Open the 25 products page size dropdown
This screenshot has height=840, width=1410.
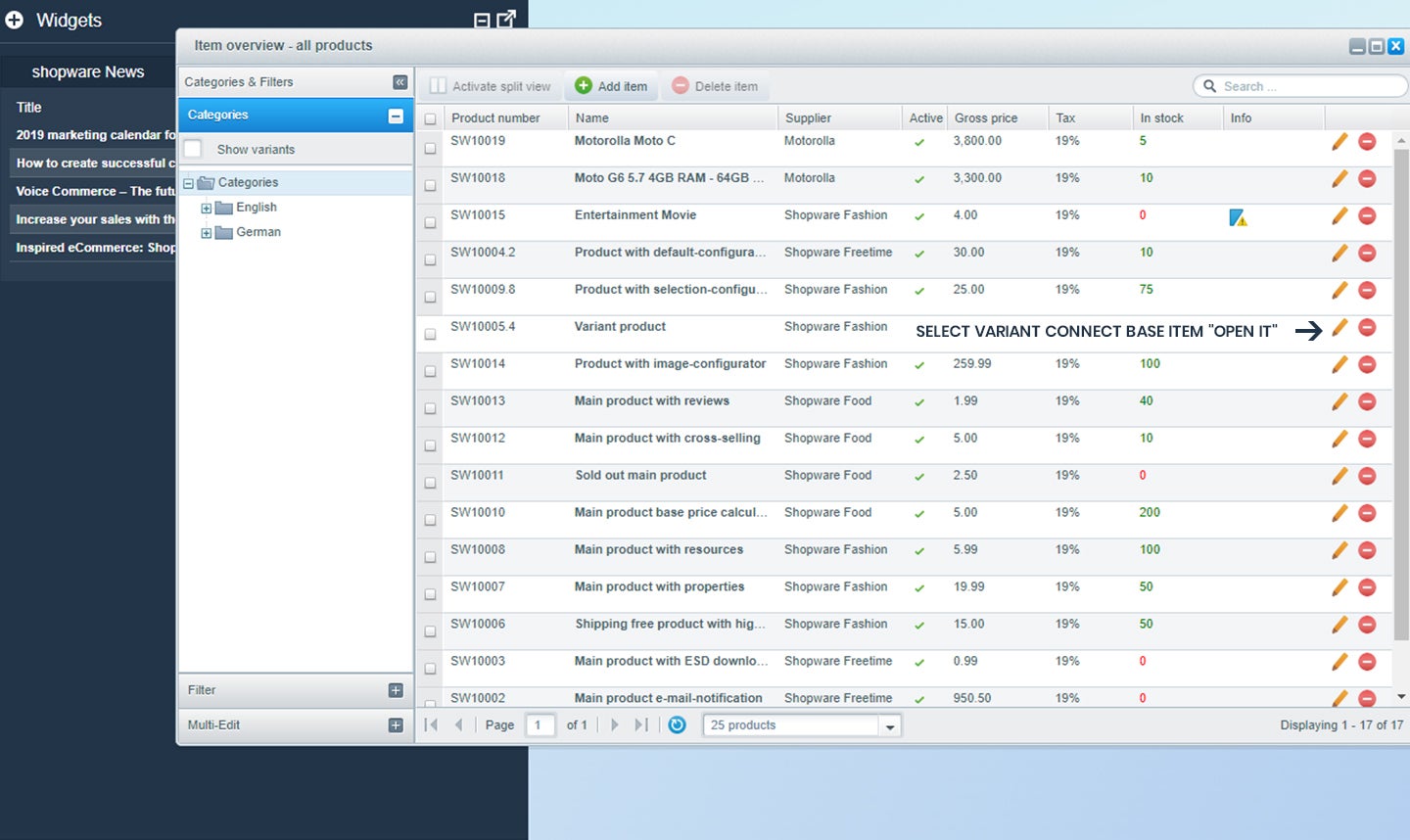tap(889, 725)
